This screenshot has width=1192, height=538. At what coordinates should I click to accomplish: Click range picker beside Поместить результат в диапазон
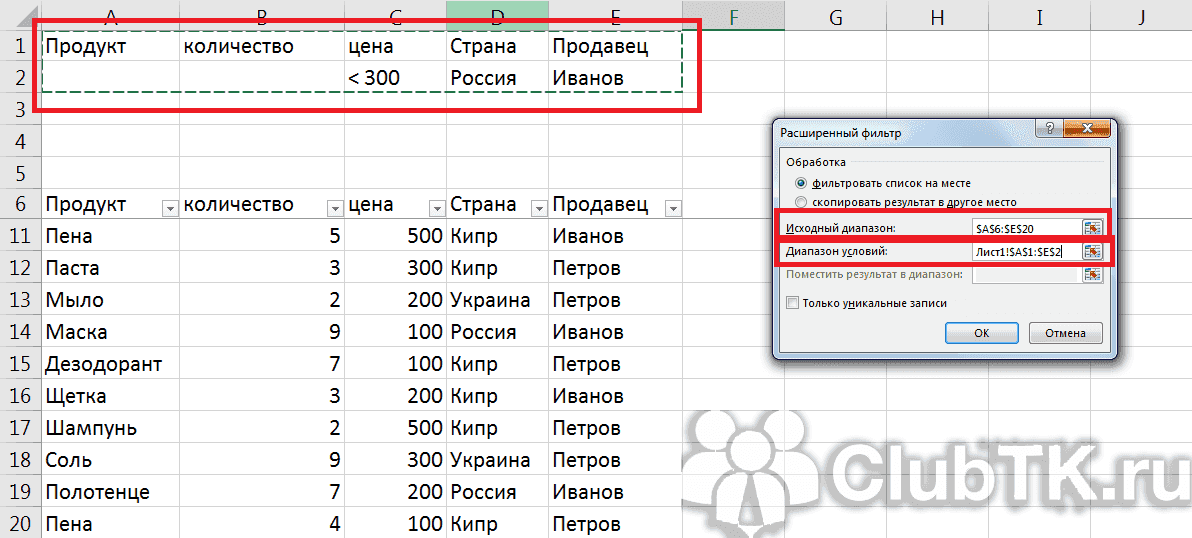(1092, 275)
